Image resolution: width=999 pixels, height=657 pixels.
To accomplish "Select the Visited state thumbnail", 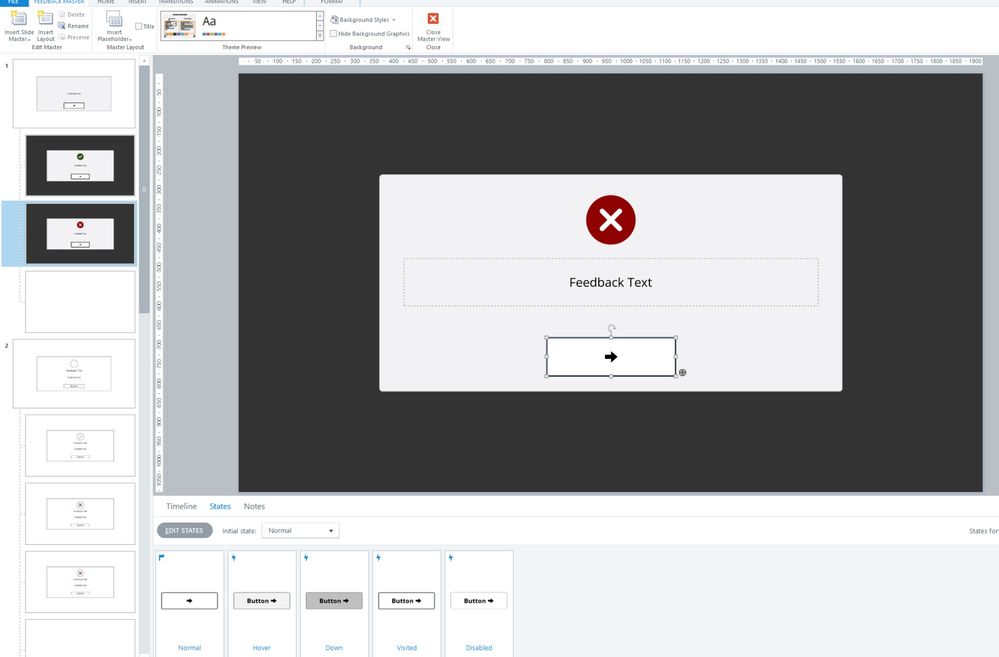I will click(x=406, y=601).
